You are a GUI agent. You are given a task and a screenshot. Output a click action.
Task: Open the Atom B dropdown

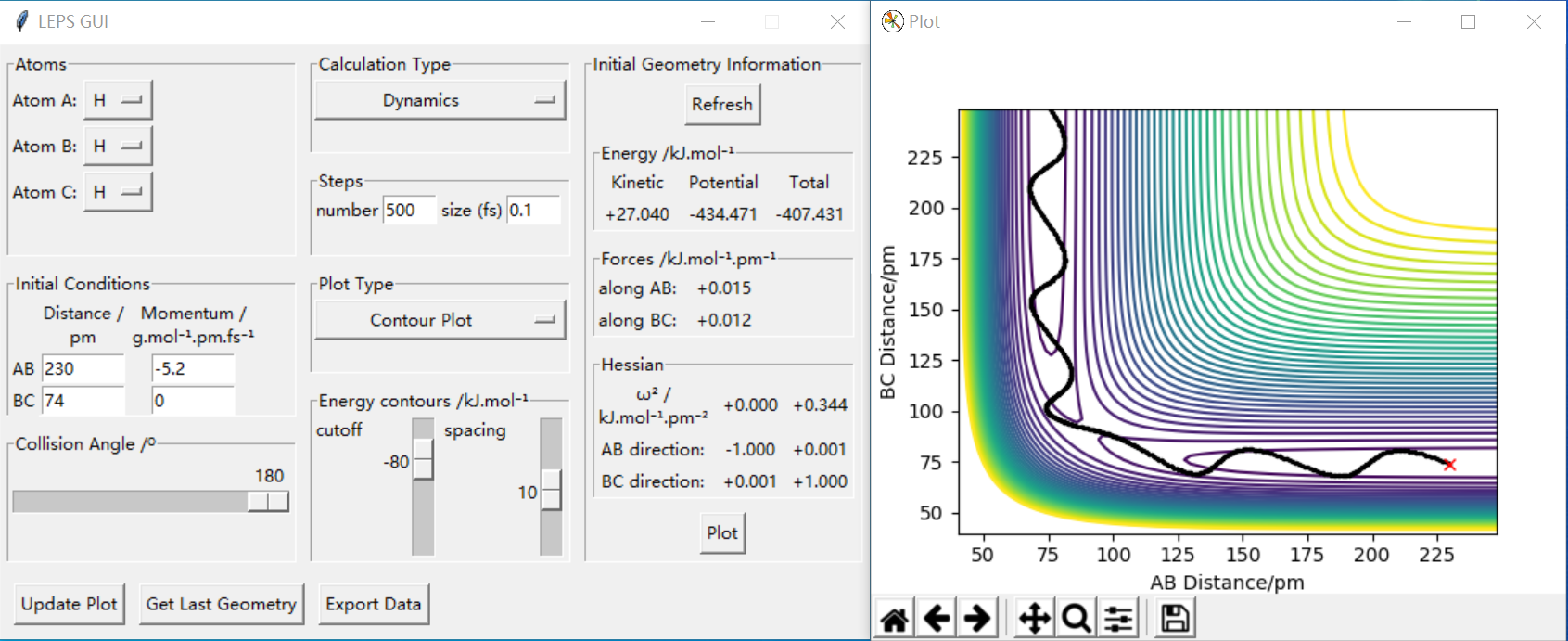click(118, 146)
